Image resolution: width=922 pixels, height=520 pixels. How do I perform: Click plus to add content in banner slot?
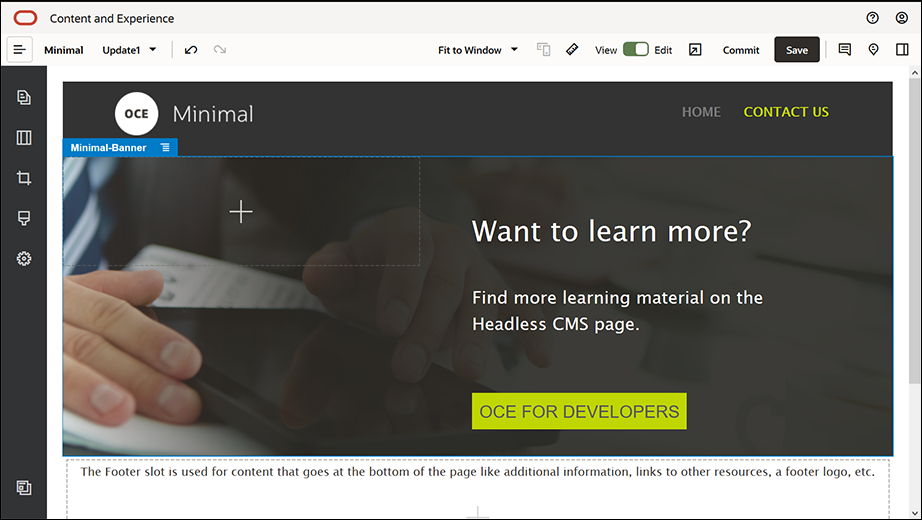[x=241, y=212]
